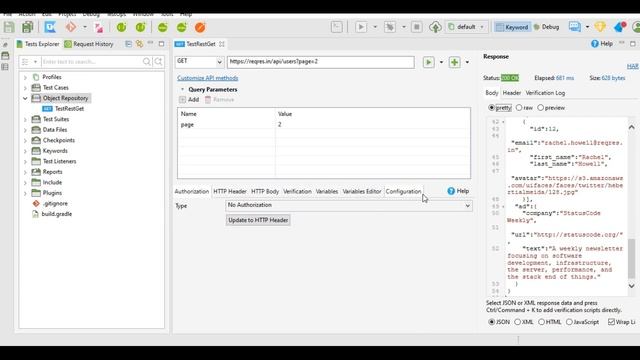Collapse the Query Parameters section
This screenshot has height=360, width=640.
coord(182,89)
